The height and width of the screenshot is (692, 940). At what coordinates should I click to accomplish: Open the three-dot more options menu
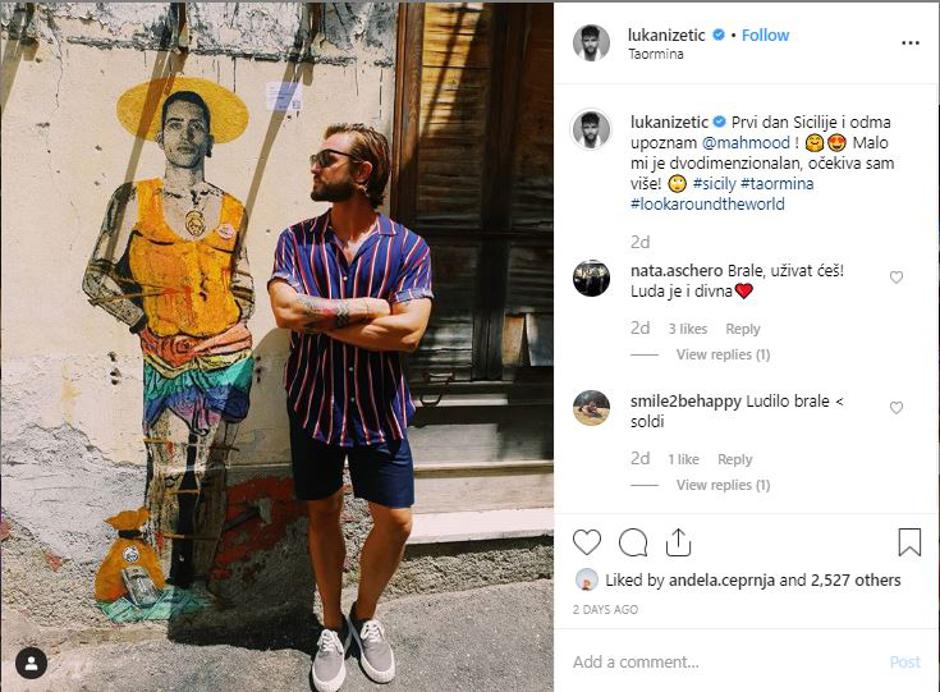pyautogui.click(x=910, y=43)
